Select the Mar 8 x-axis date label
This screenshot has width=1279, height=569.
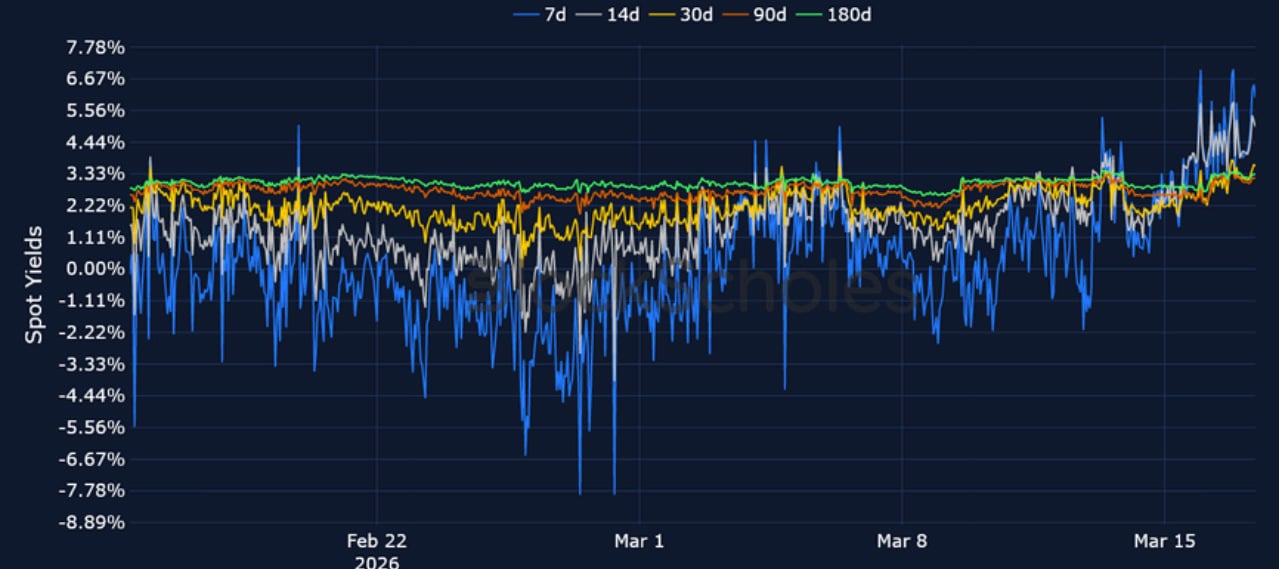(901, 541)
